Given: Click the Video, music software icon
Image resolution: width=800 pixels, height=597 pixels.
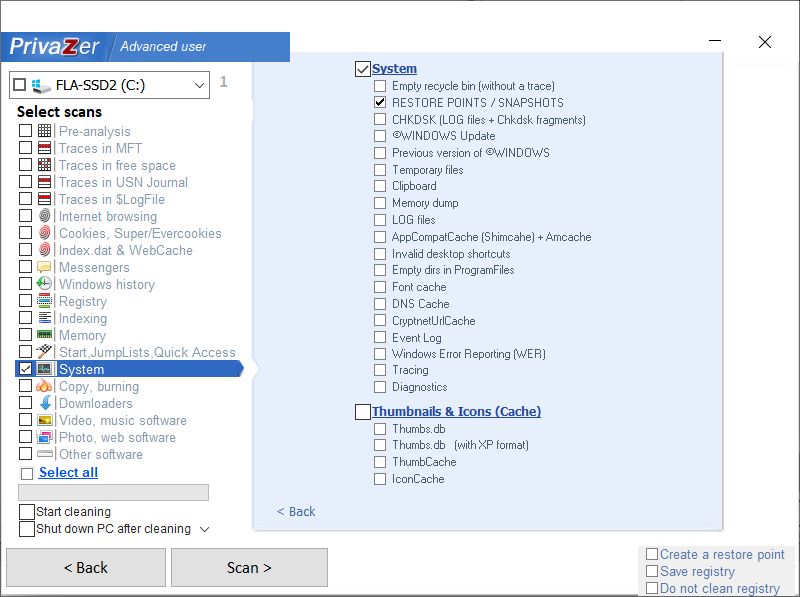Looking at the screenshot, I should (44, 420).
